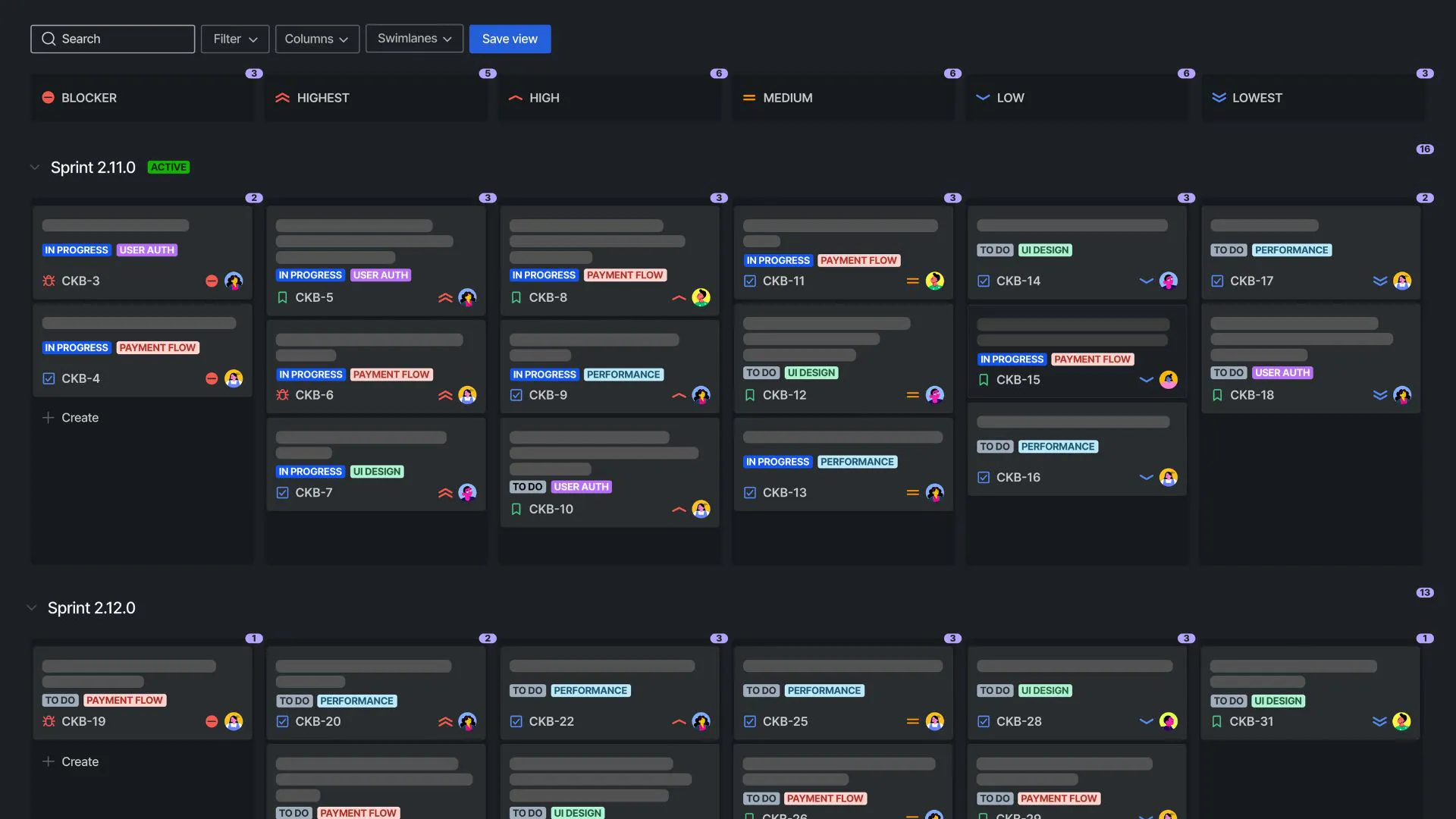Click the task checkbox icon on CKB-7

point(283,493)
